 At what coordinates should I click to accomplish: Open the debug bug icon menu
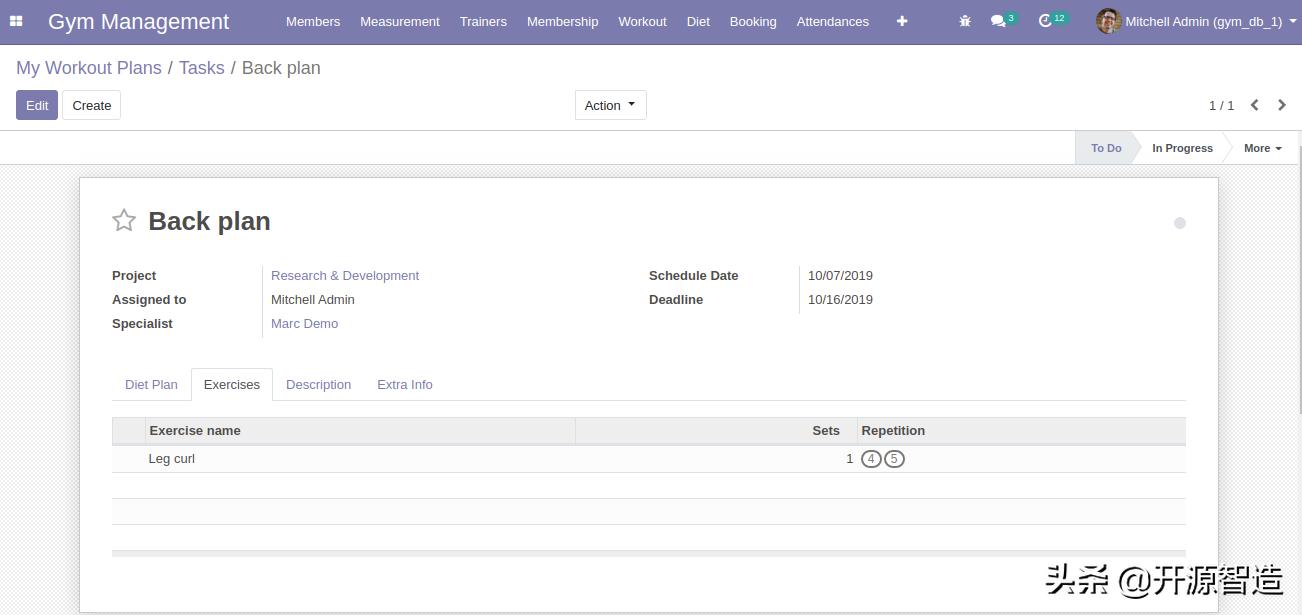point(965,21)
